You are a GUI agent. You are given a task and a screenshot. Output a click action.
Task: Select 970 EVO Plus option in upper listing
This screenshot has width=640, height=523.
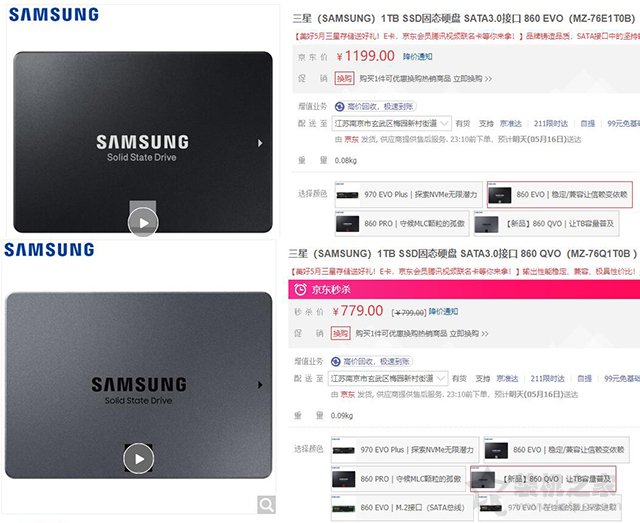click(x=409, y=195)
